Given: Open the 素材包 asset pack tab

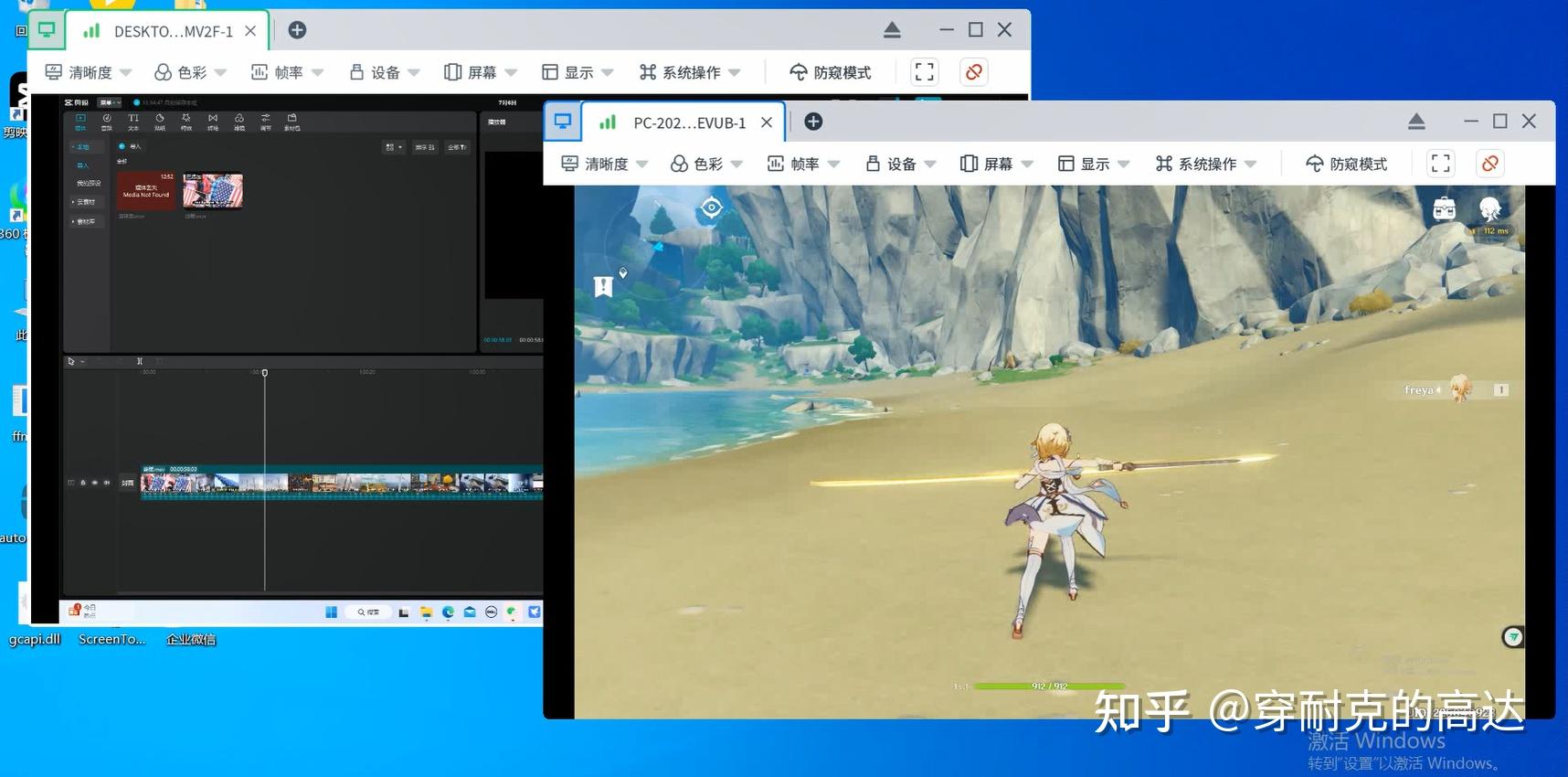Looking at the screenshot, I should [x=292, y=122].
